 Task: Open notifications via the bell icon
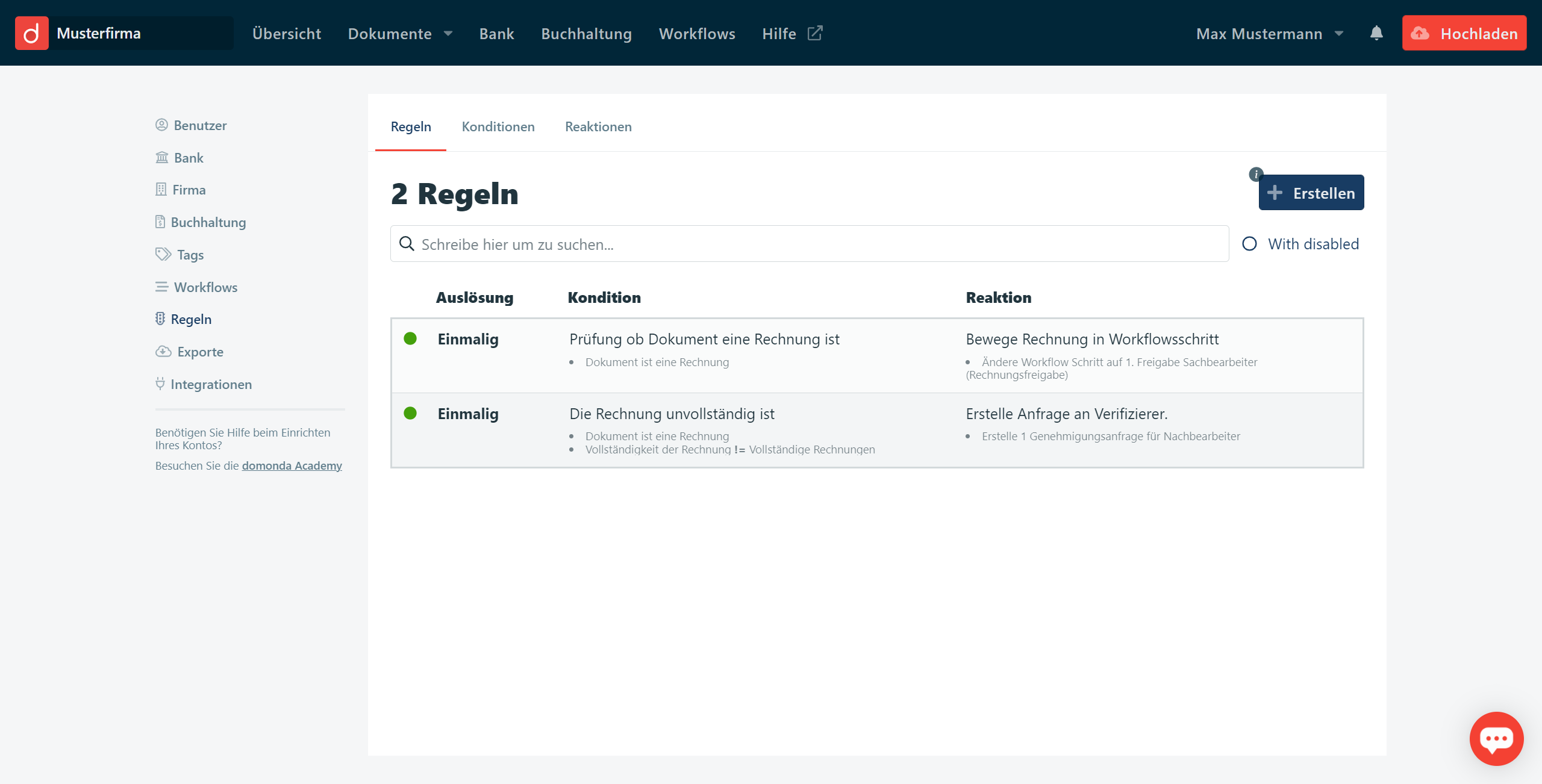coord(1376,33)
